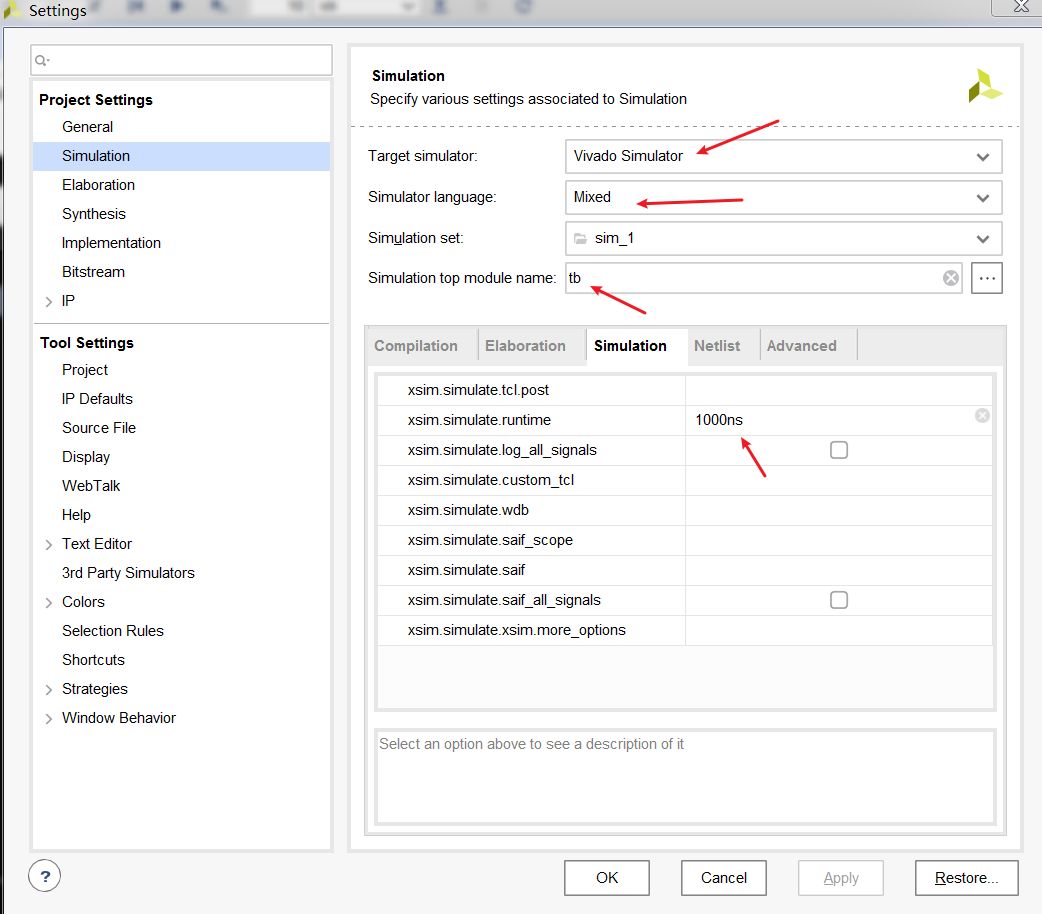Screen dimensions: 1042x914
Task: Select General under Project Settings
Action: click(x=87, y=127)
